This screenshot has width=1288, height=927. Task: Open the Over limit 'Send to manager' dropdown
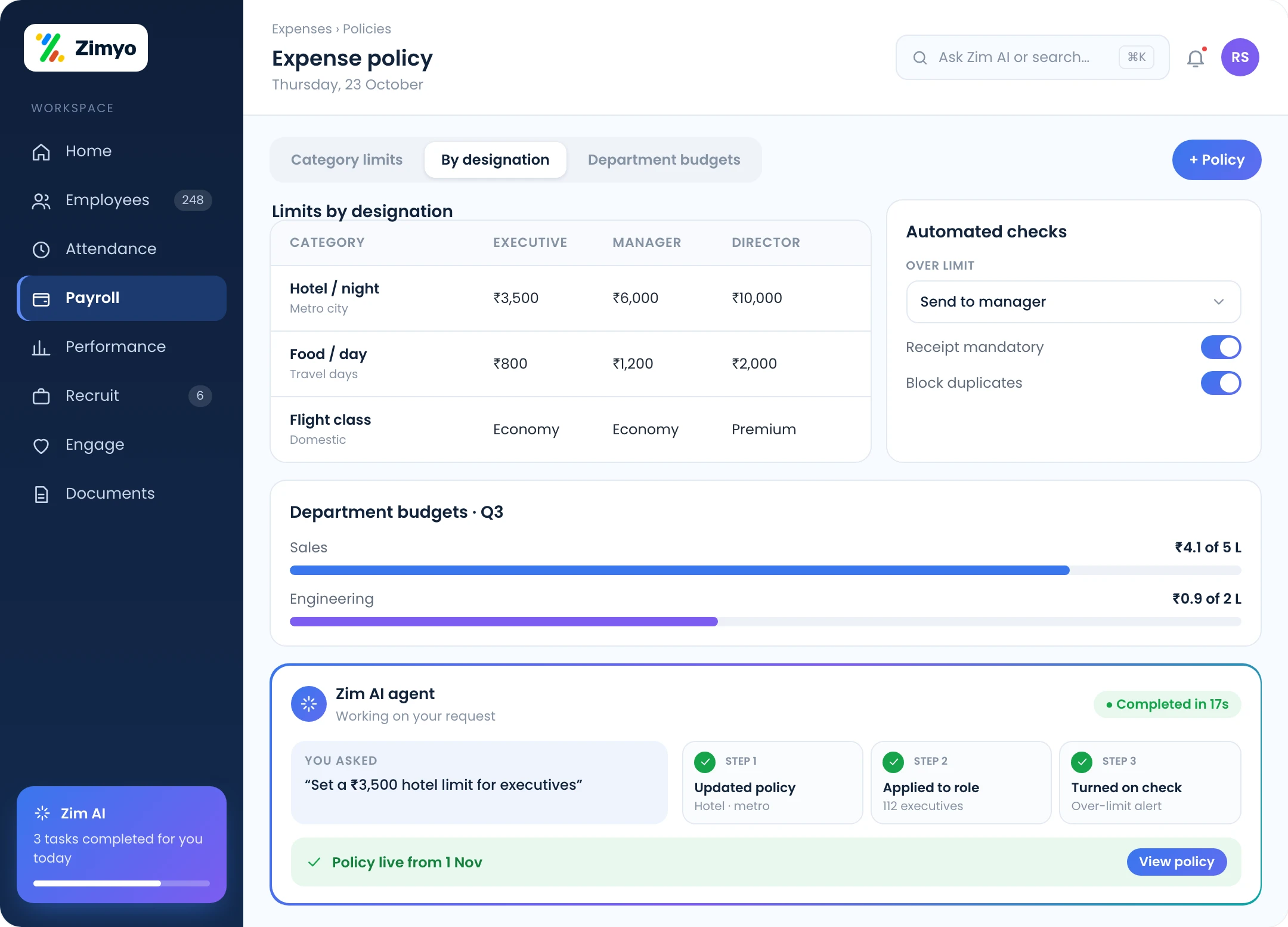click(x=1073, y=302)
